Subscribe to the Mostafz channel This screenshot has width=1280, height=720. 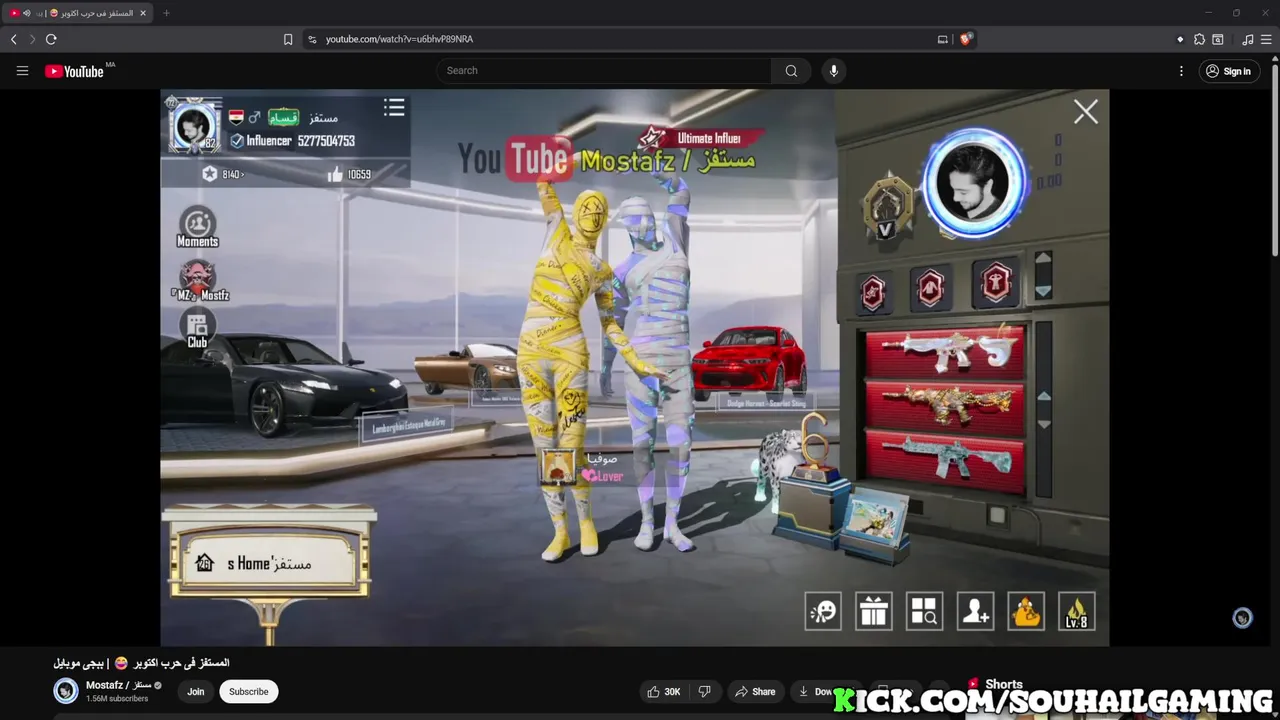coord(249,691)
